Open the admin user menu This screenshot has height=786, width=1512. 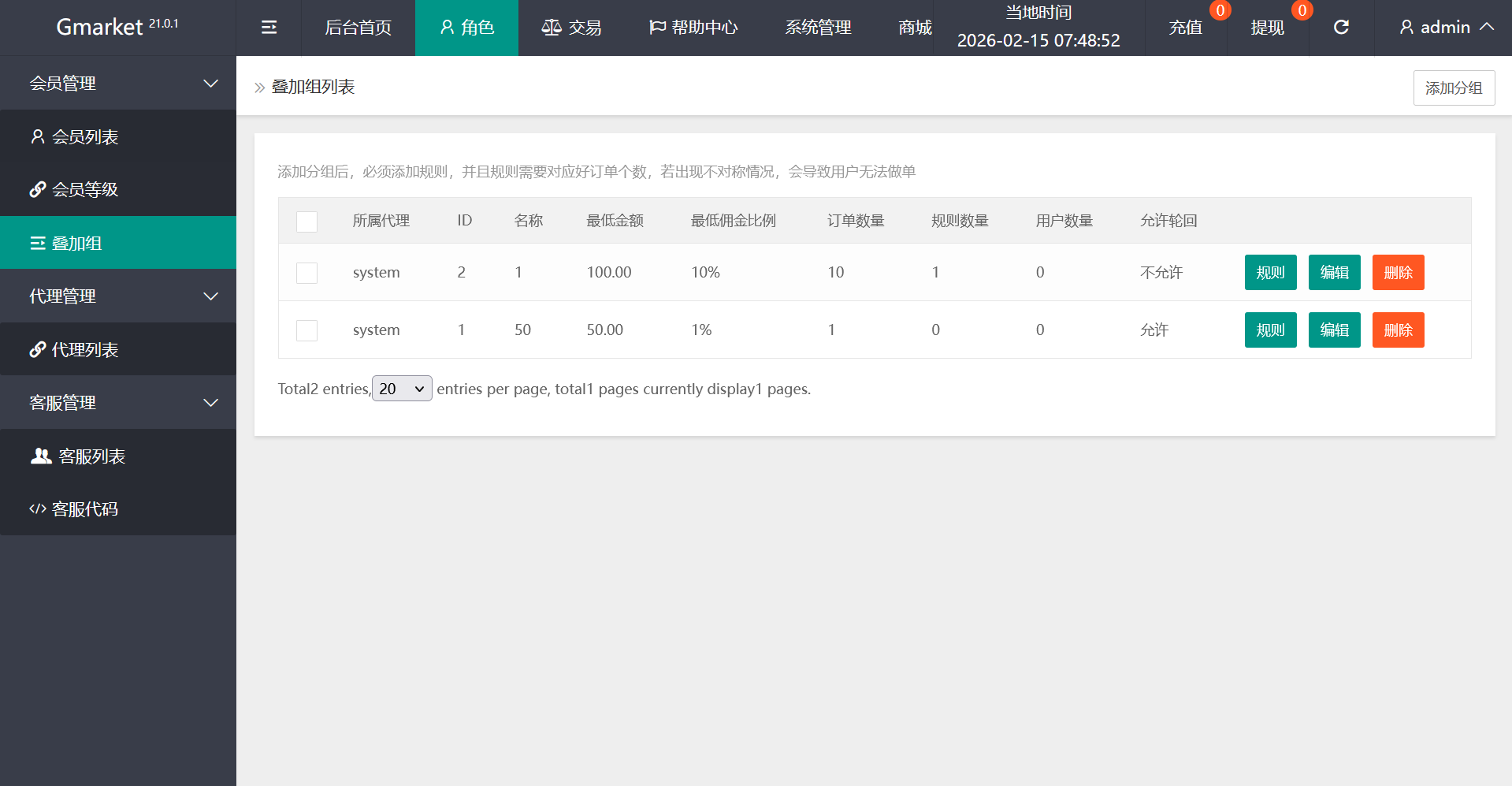1445,28
